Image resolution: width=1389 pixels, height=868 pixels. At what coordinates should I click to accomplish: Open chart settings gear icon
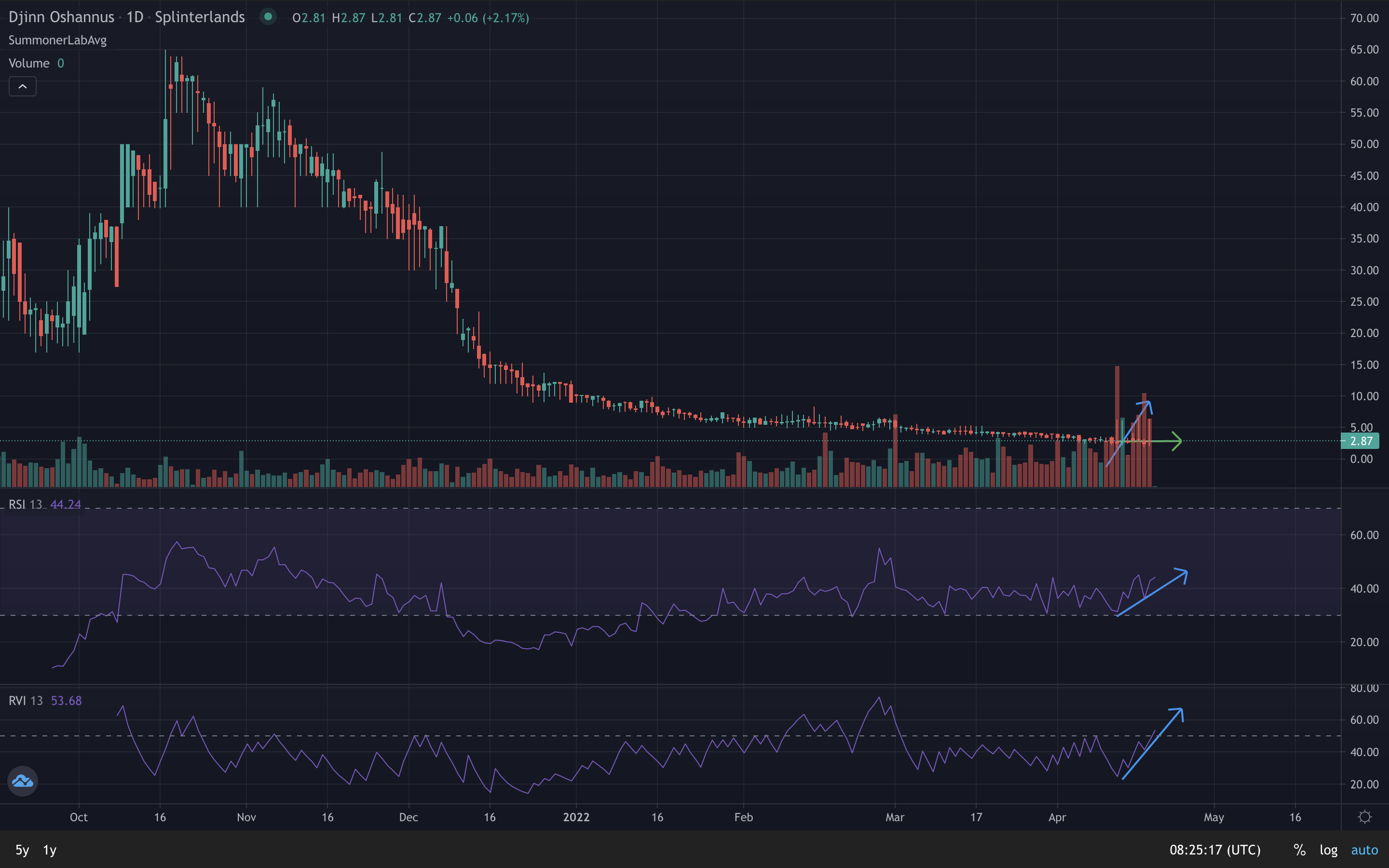click(1365, 817)
